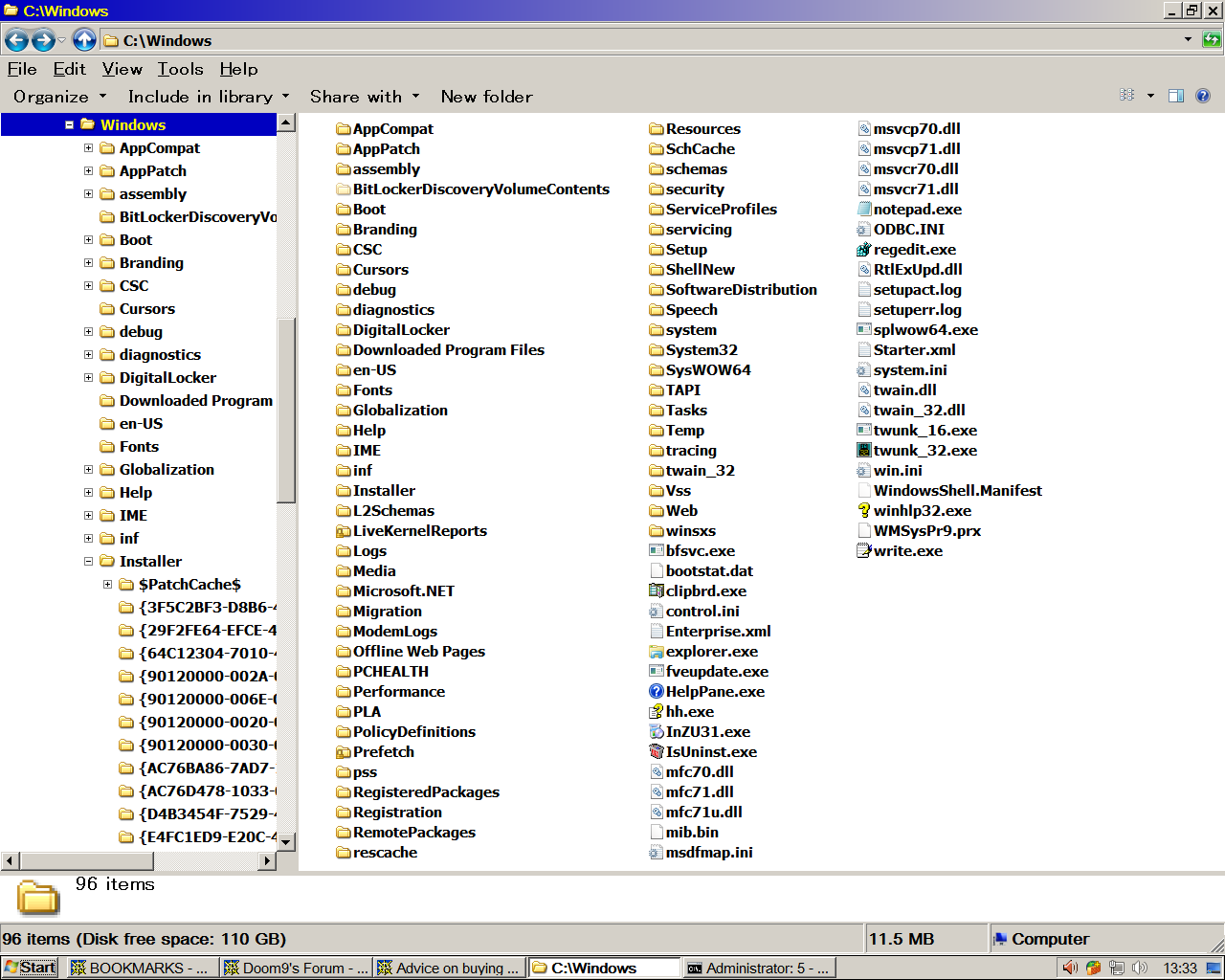Go up one folder level
This screenshot has height=980, width=1225.
click(84, 40)
